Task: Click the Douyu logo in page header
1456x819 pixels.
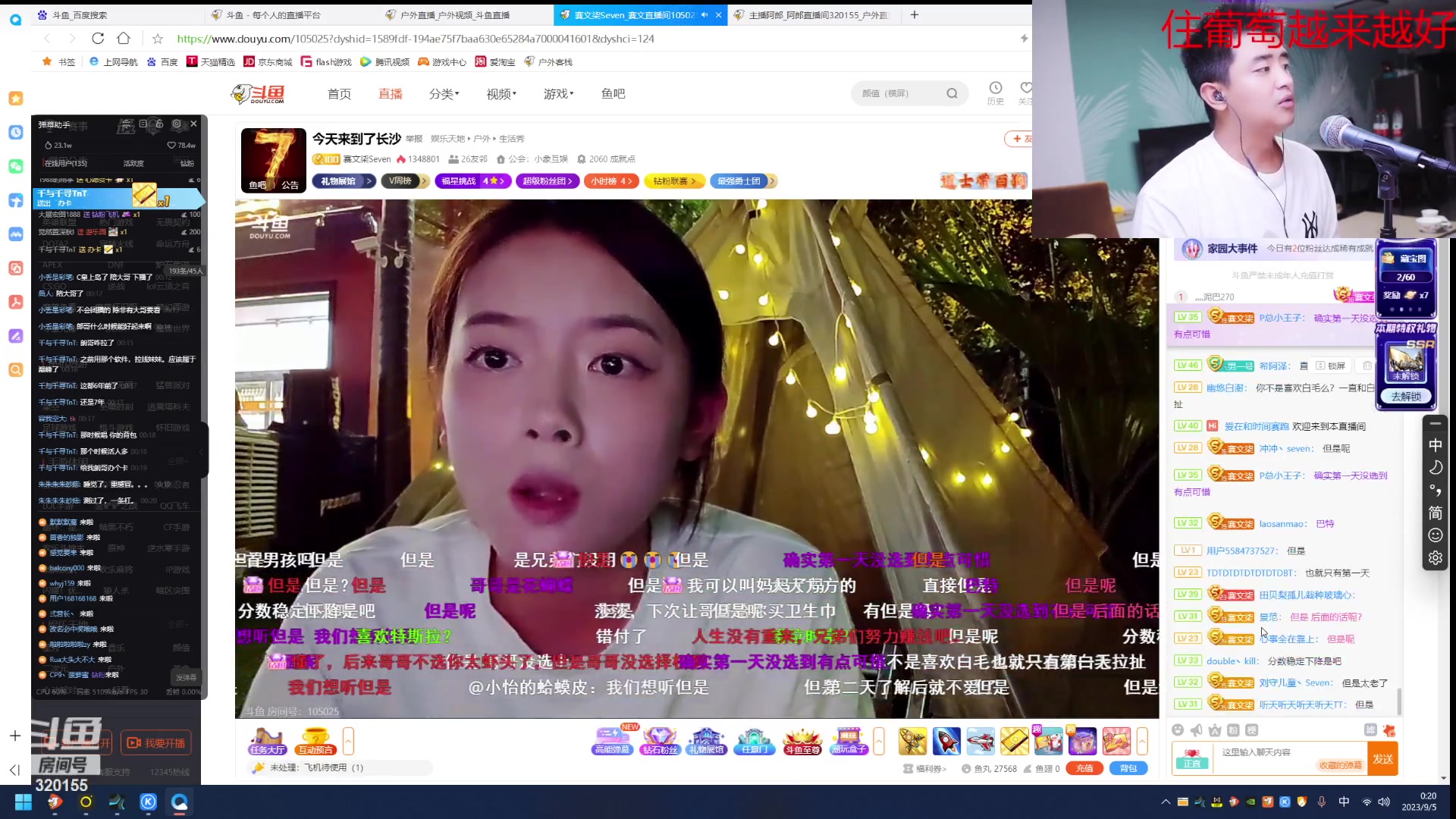Action: [259, 94]
